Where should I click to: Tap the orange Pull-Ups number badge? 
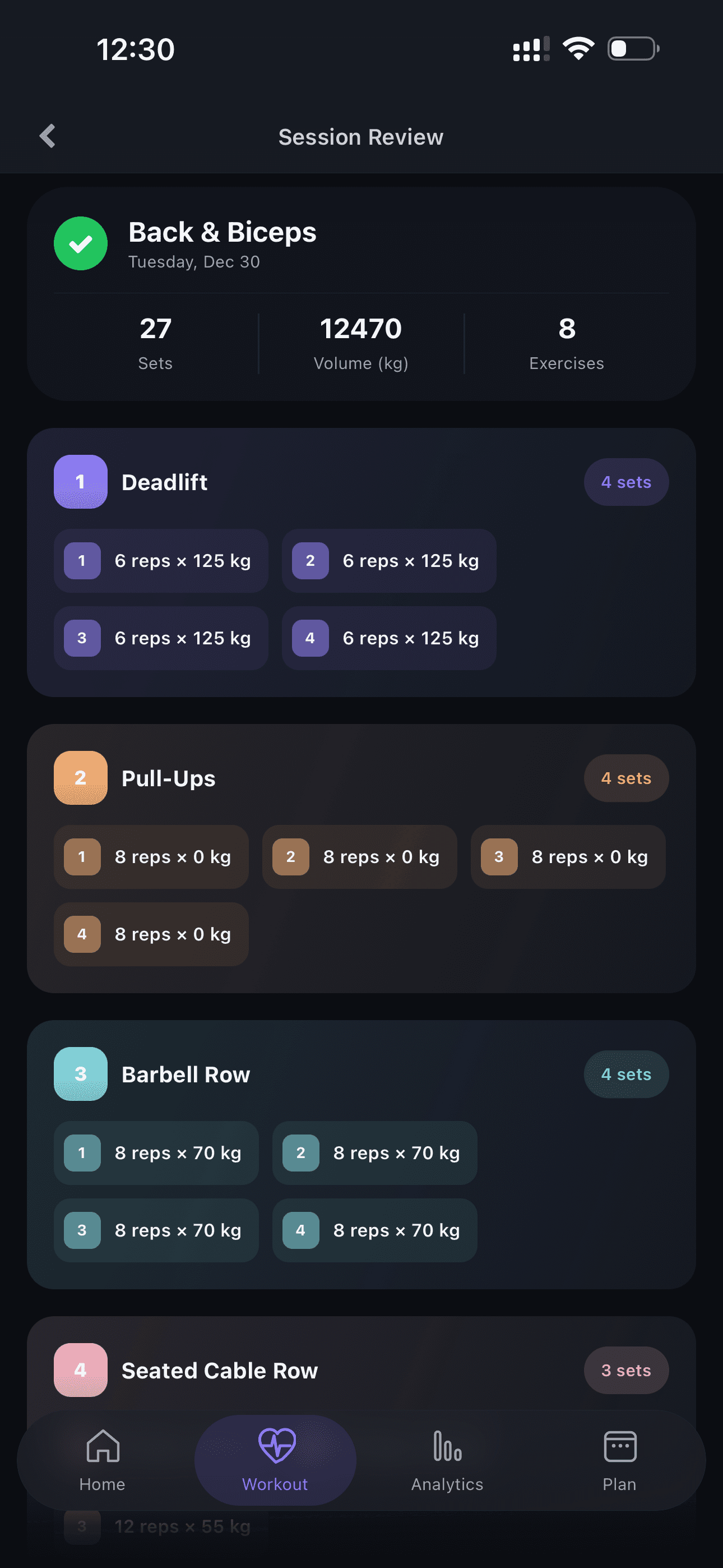coord(80,777)
